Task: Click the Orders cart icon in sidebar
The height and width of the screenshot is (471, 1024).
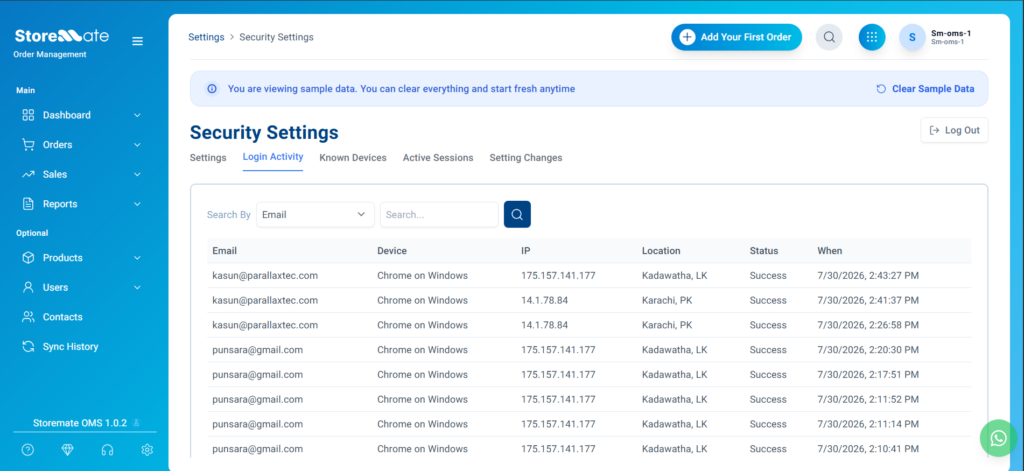Action: click(x=28, y=144)
